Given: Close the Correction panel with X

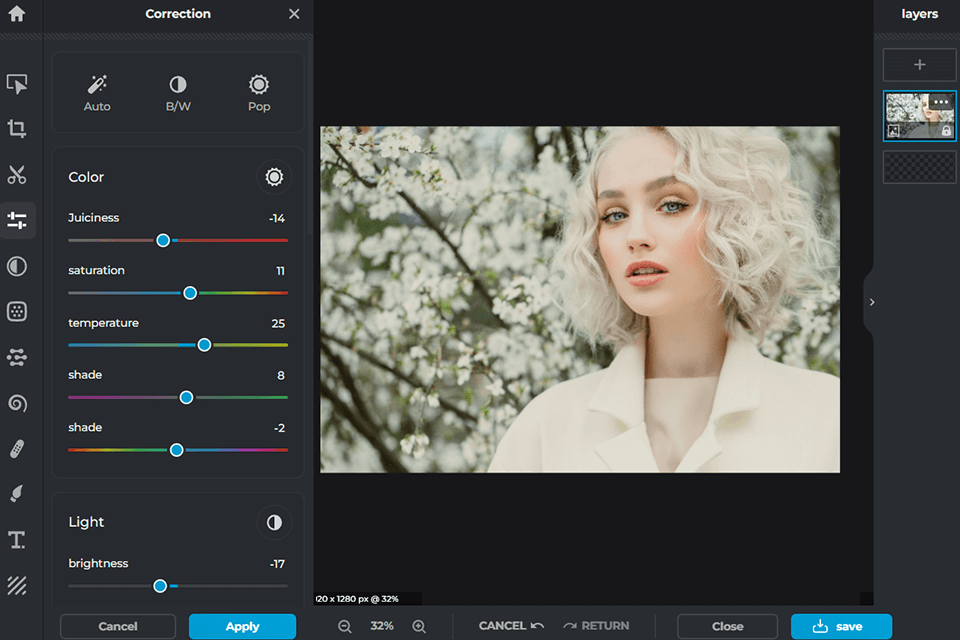Looking at the screenshot, I should tap(294, 14).
